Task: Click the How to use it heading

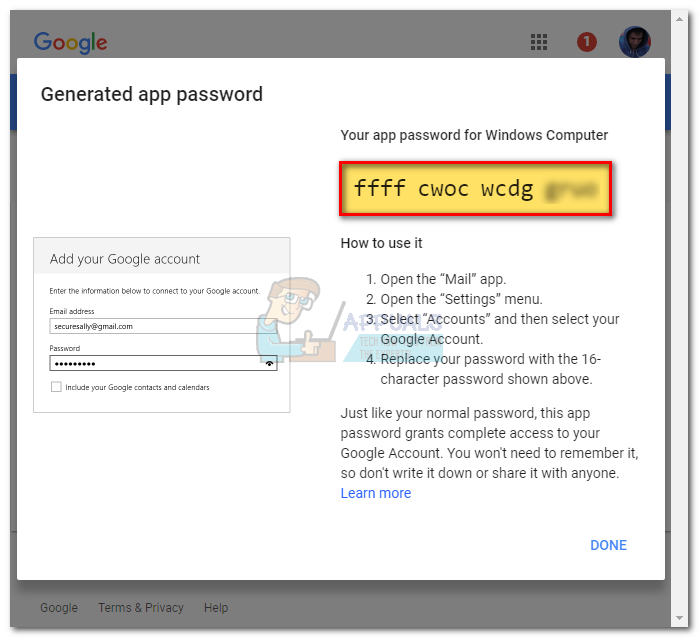Action: click(381, 243)
